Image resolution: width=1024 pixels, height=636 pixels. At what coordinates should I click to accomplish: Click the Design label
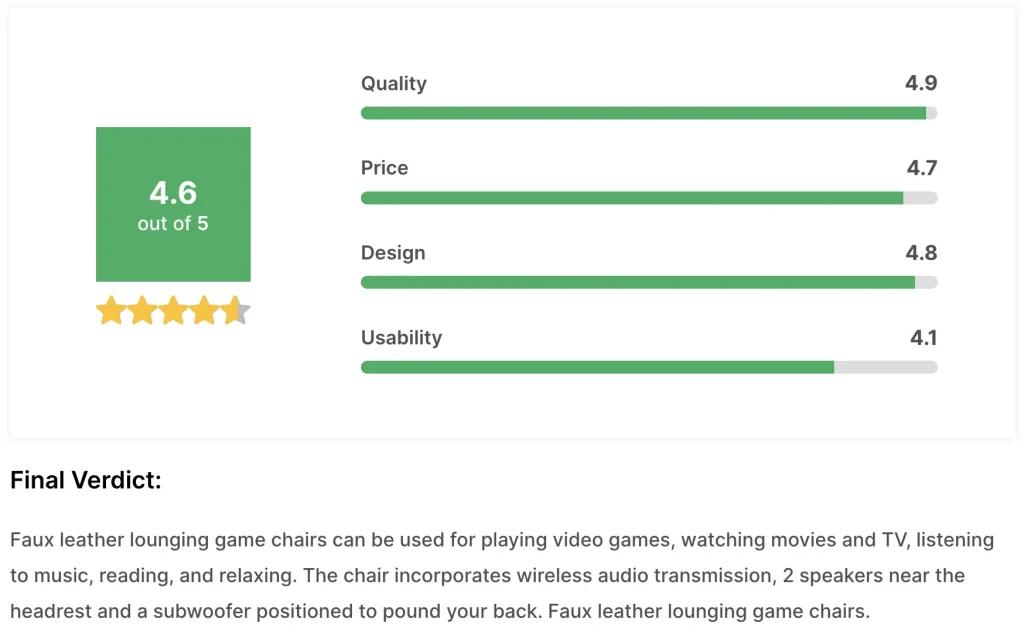click(393, 253)
